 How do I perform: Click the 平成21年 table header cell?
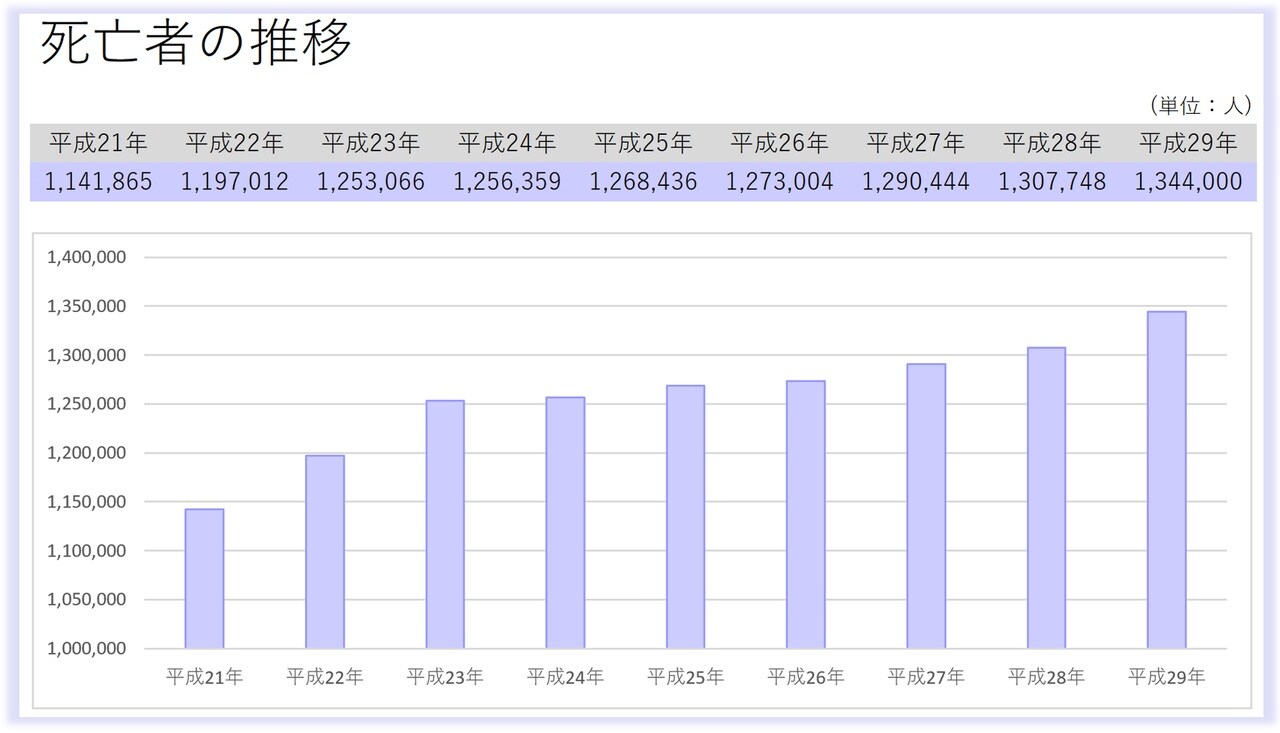pyautogui.click(x=98, y=143)
